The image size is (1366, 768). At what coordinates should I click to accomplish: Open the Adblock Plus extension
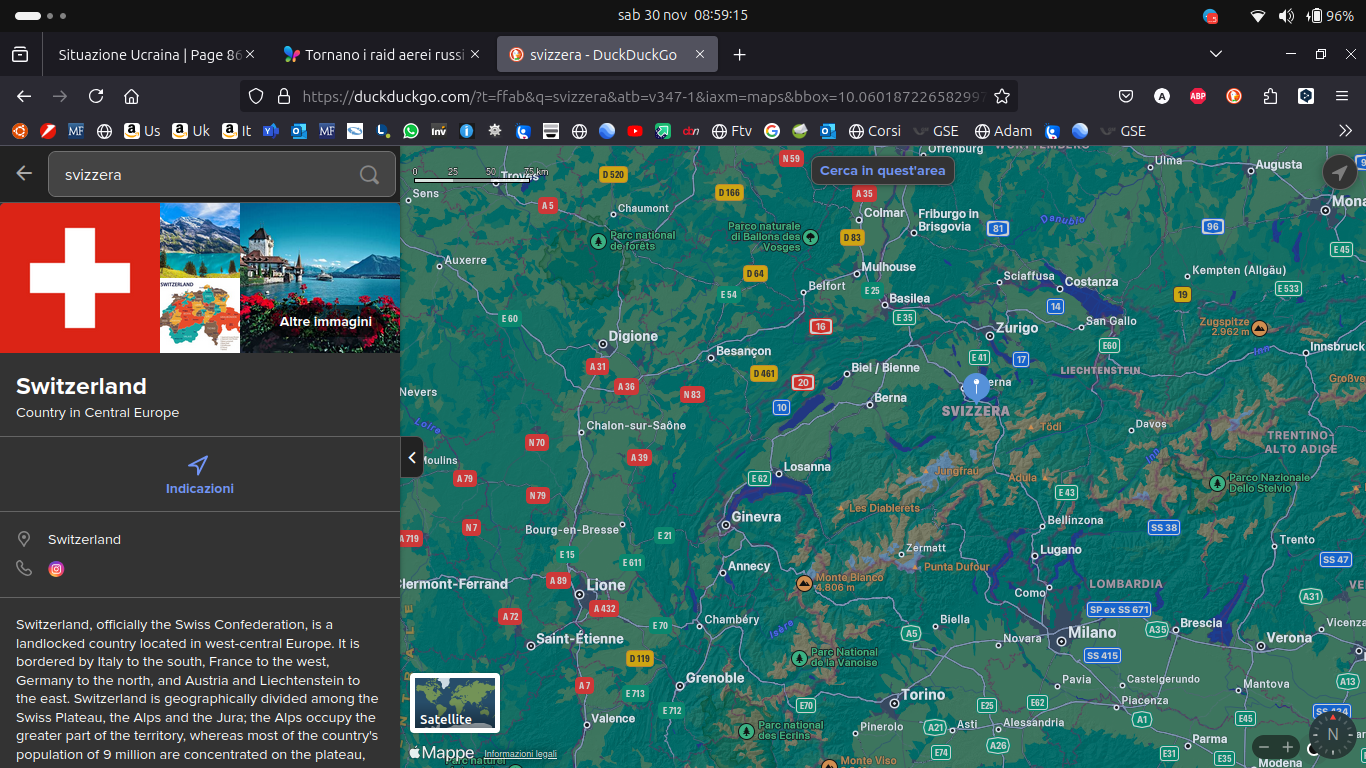1198,96
